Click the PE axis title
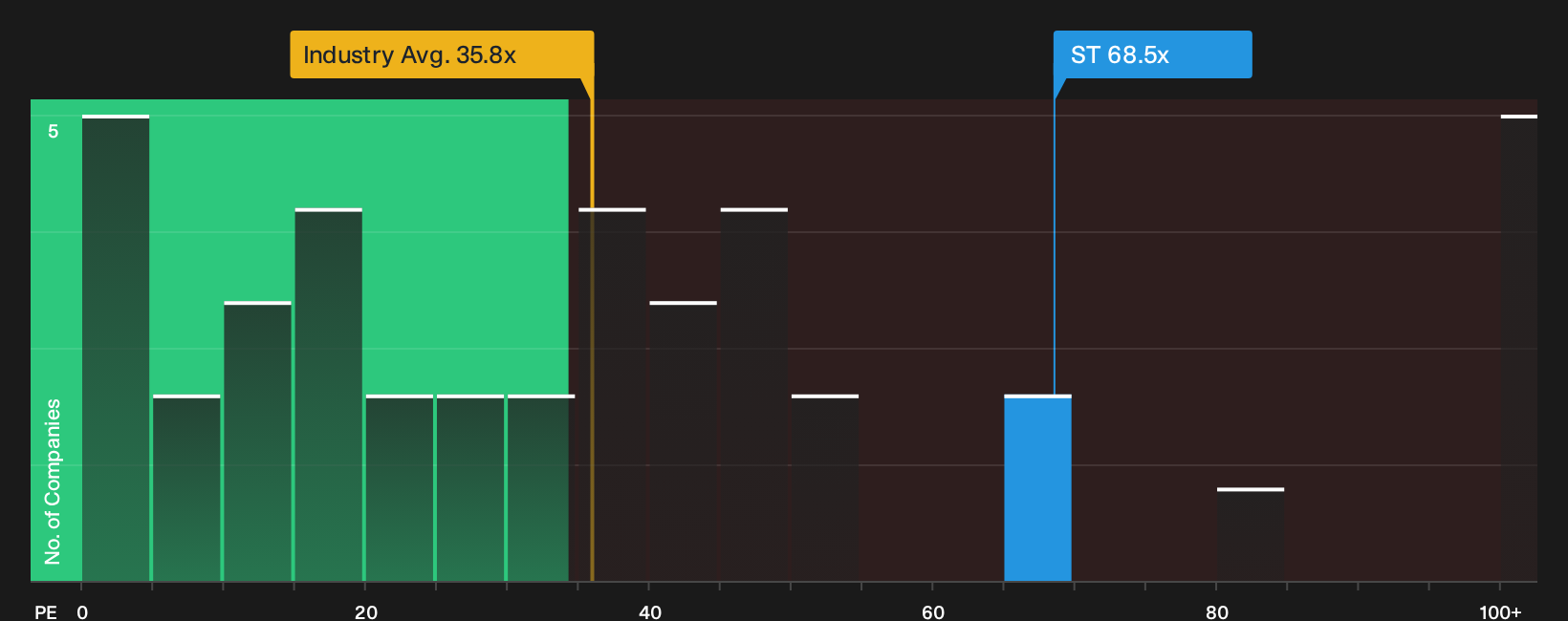This screenshot has width=1568, height=621. 46,611
